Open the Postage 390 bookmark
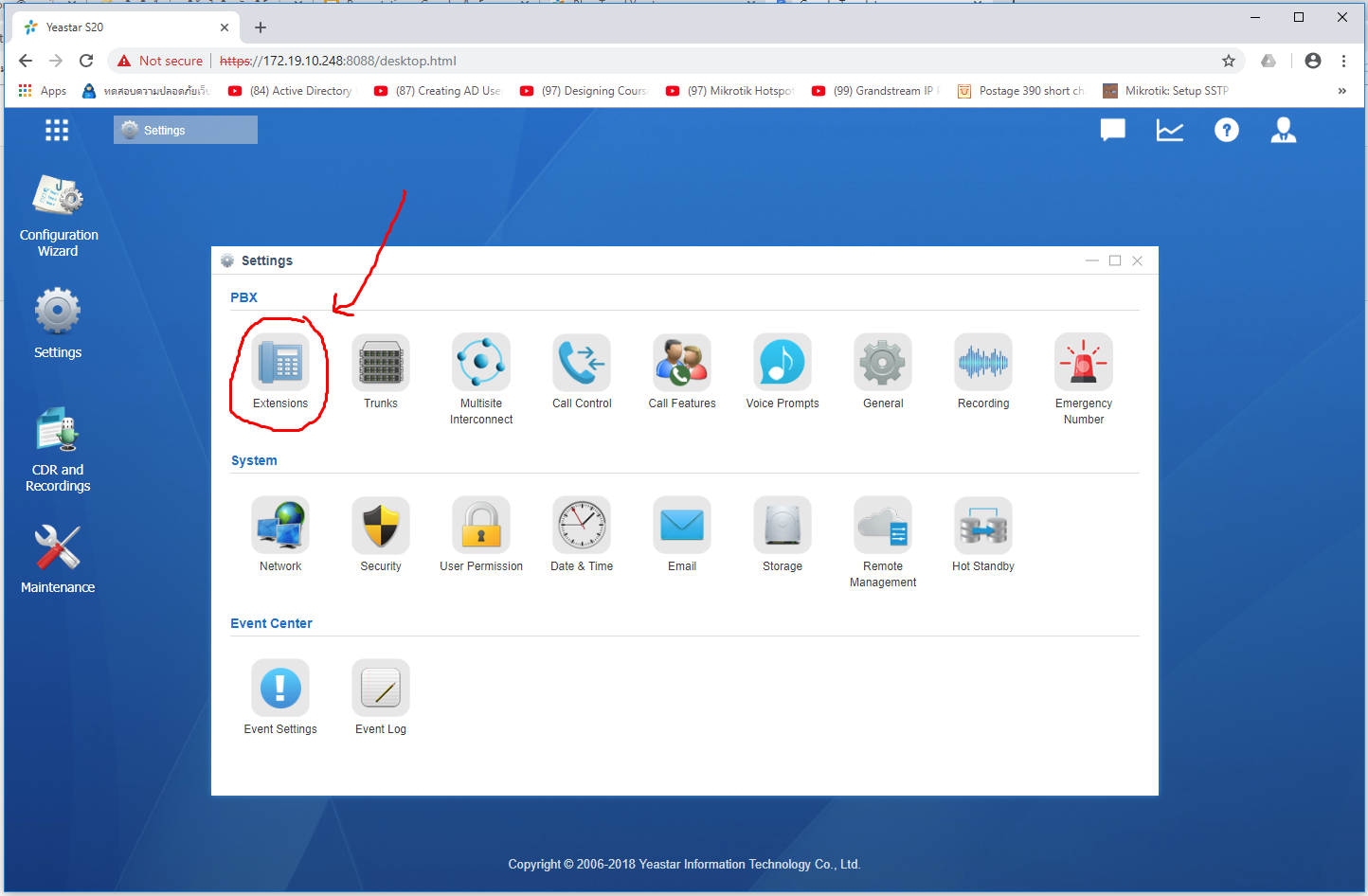Image resolution: width=1368 pixels, height=896 pixels. [1021, 91]
